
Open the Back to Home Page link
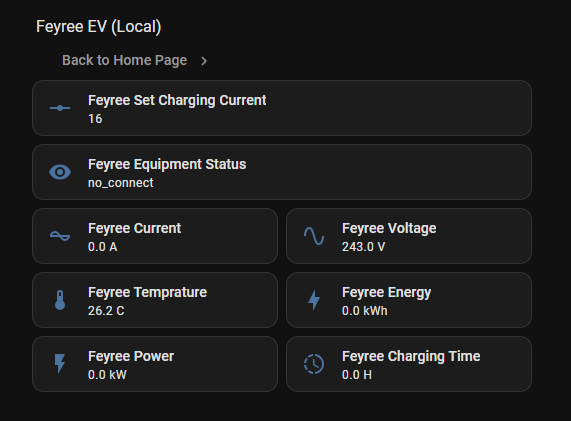pos(125,60)
